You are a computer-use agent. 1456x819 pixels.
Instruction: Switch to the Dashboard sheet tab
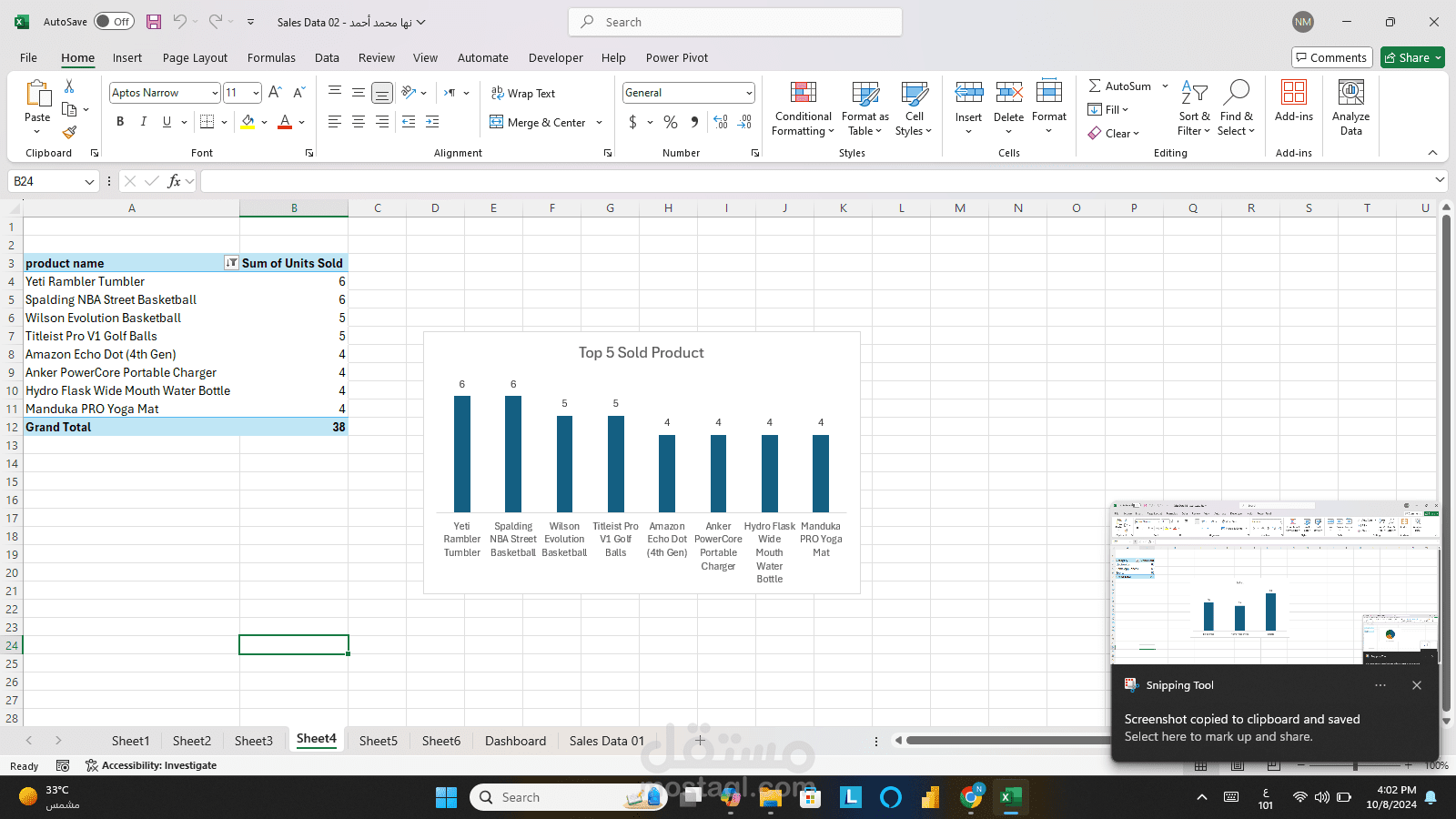pos(515,741)
